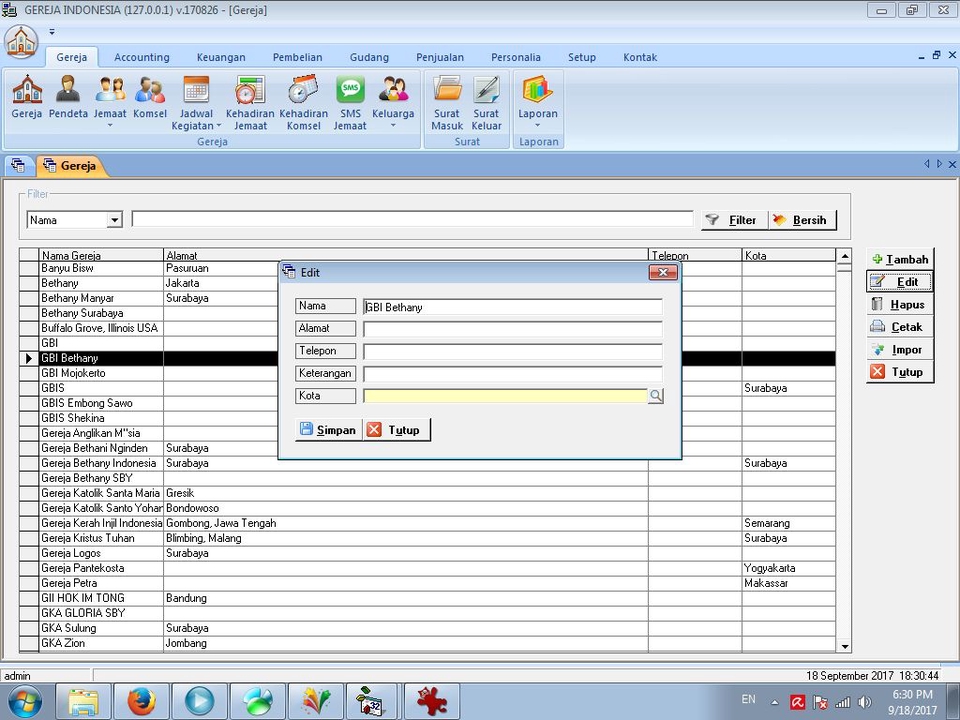
Task: Open Windows Media Player from taskbar
Action: pyautogui.click(x=199, y=701)
